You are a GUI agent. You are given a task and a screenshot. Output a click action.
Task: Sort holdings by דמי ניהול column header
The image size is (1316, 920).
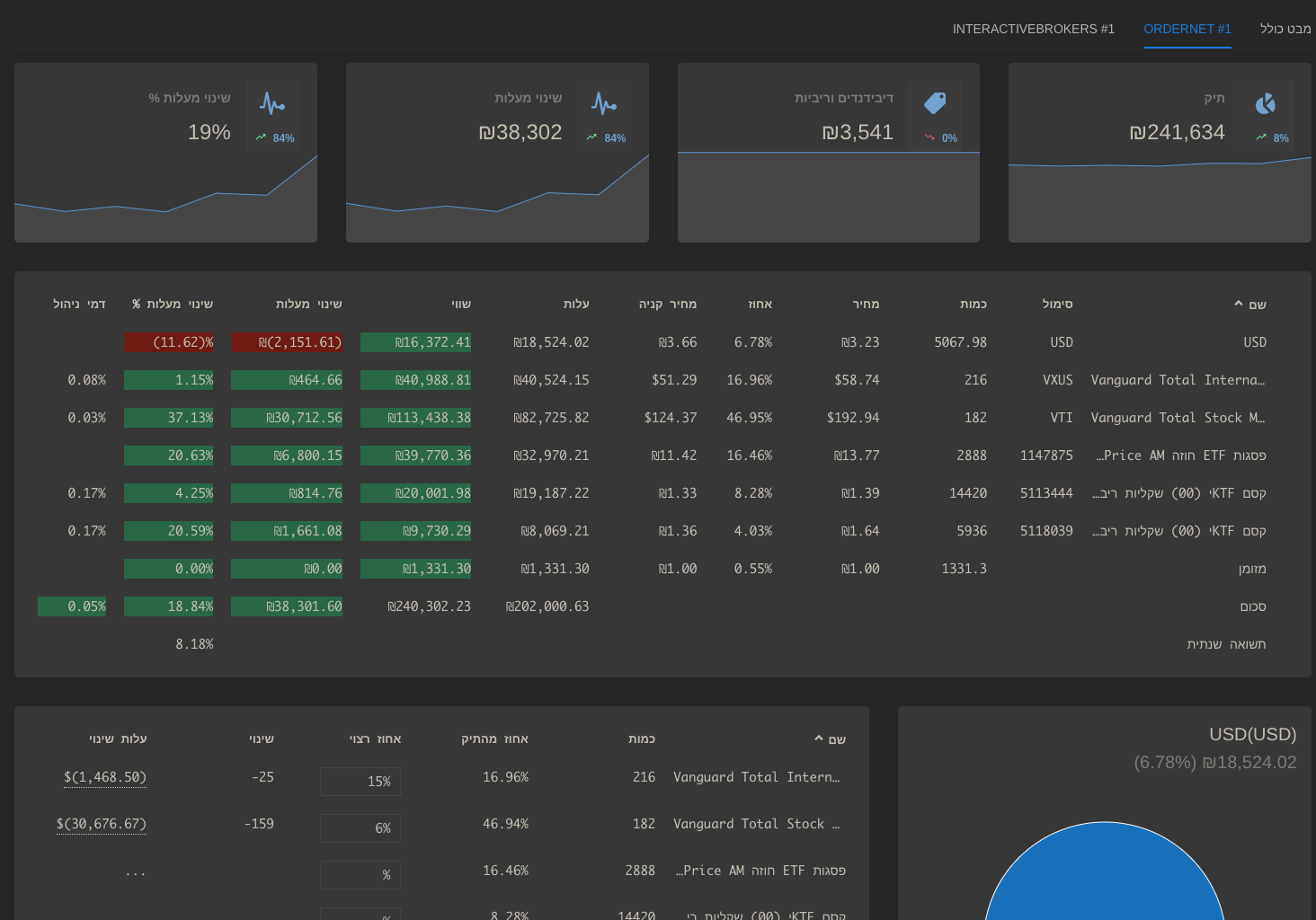(79, 304)
